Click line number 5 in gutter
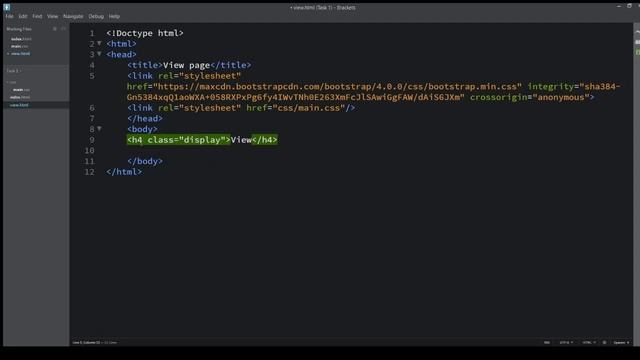 click(92, 76)
